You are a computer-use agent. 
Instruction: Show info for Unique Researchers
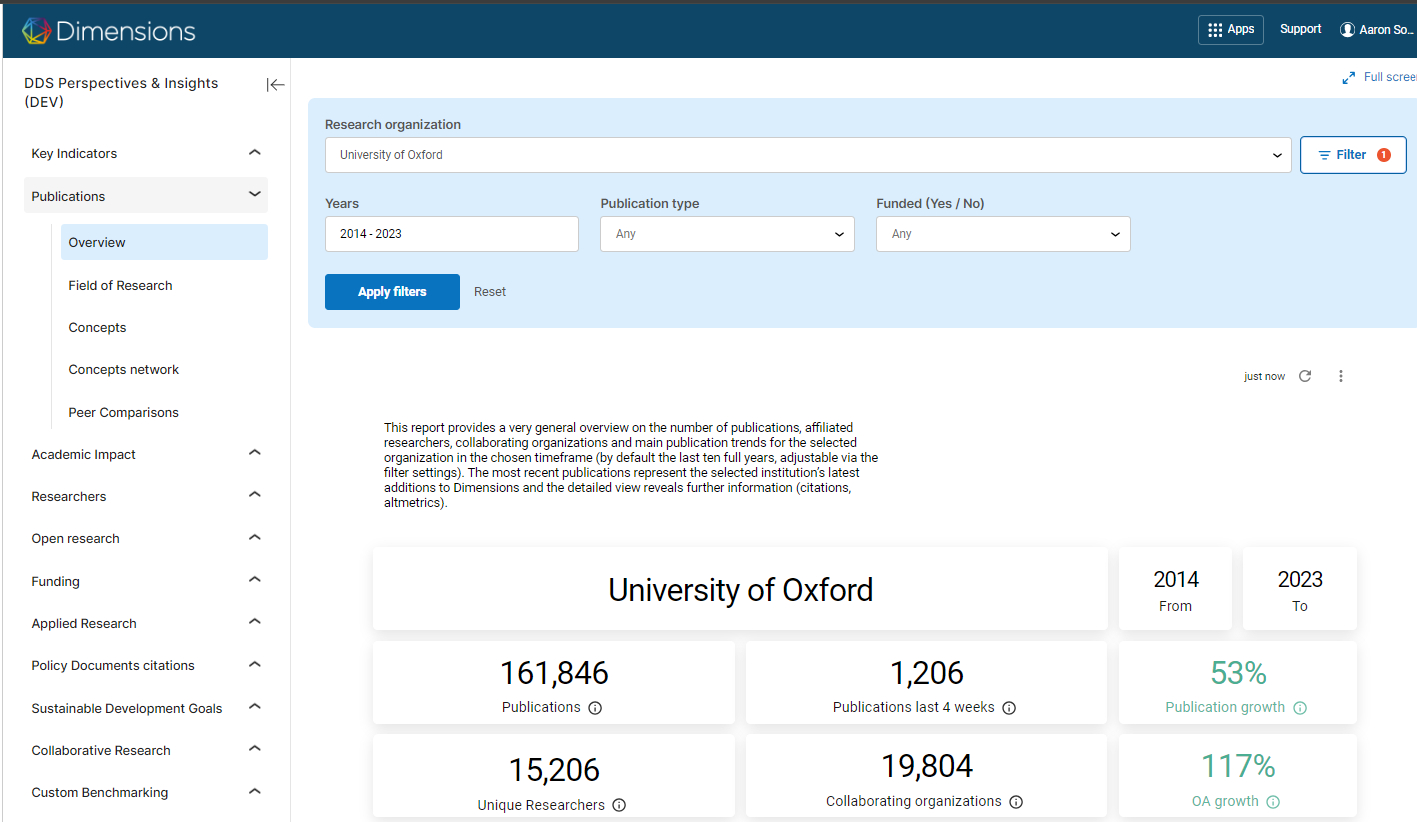(x=619, y=805)
